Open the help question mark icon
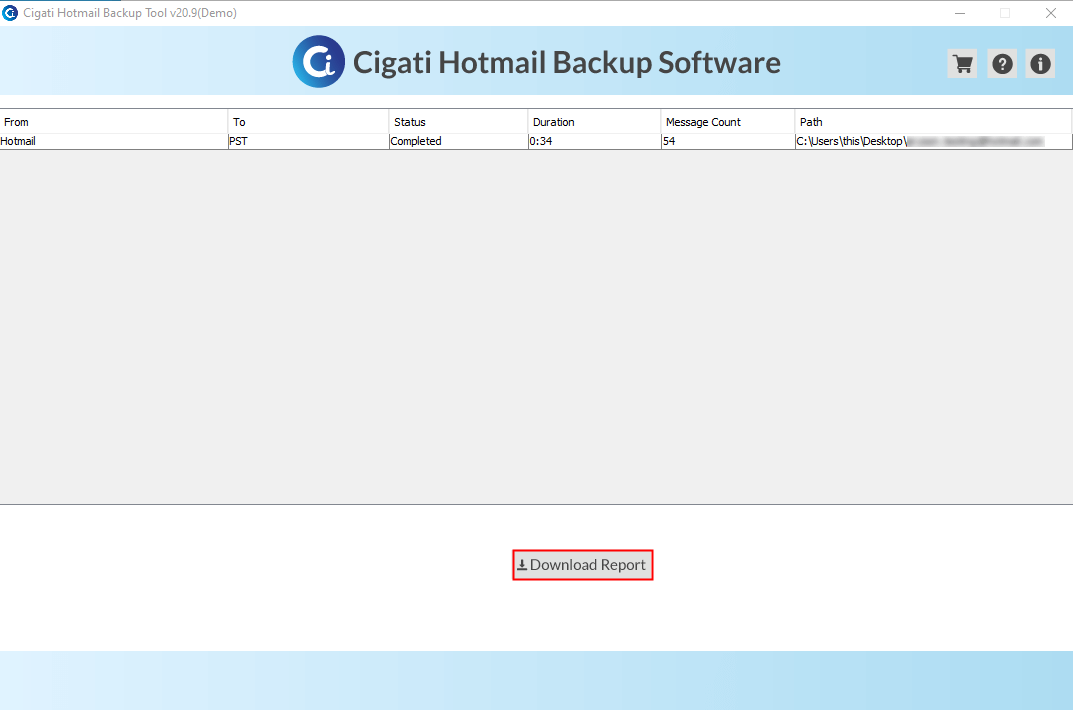1073x710 pixels. click(1002, 64)
